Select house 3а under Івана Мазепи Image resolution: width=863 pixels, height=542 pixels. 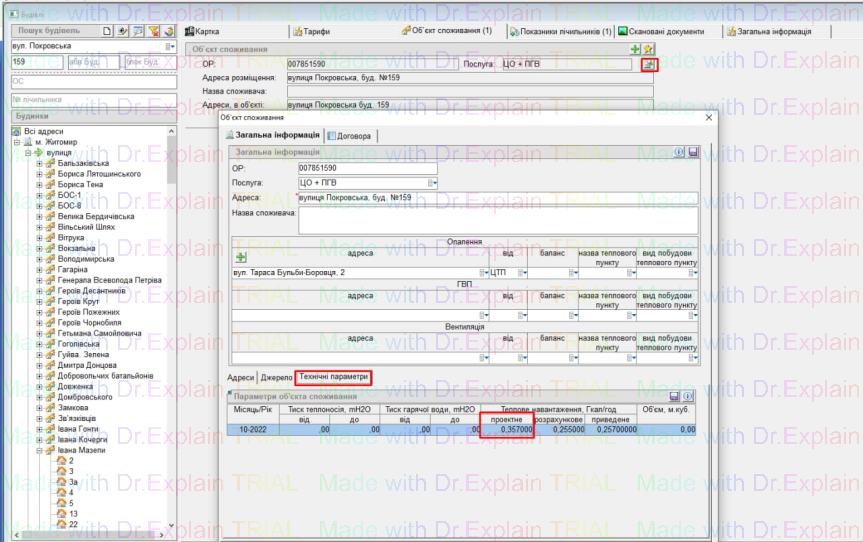pos(72,482)
